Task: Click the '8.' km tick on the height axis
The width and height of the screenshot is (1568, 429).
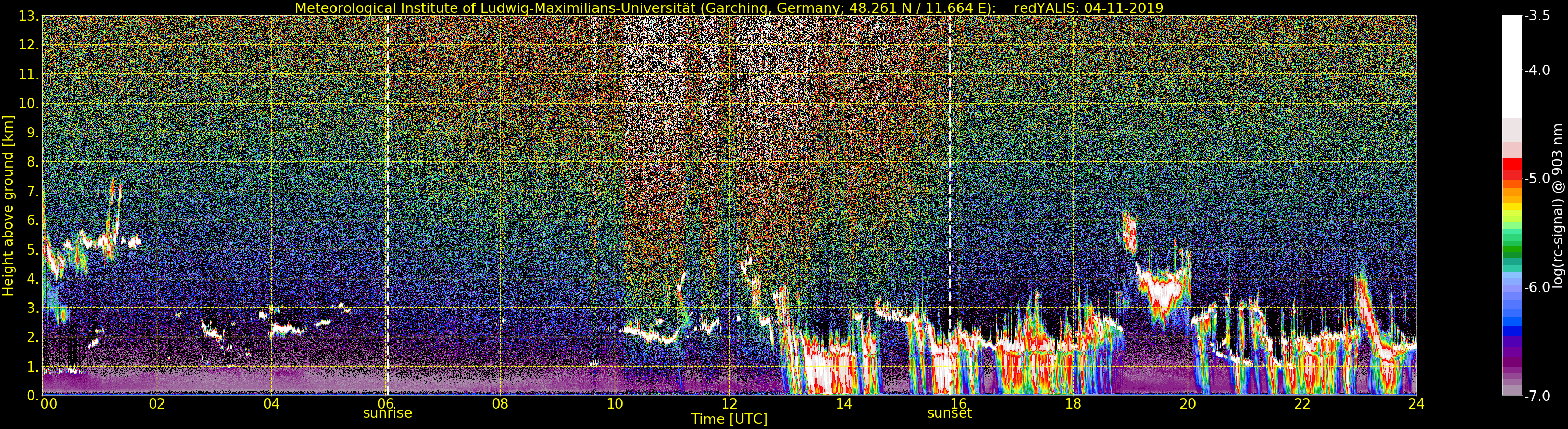Action: [33, 162]
